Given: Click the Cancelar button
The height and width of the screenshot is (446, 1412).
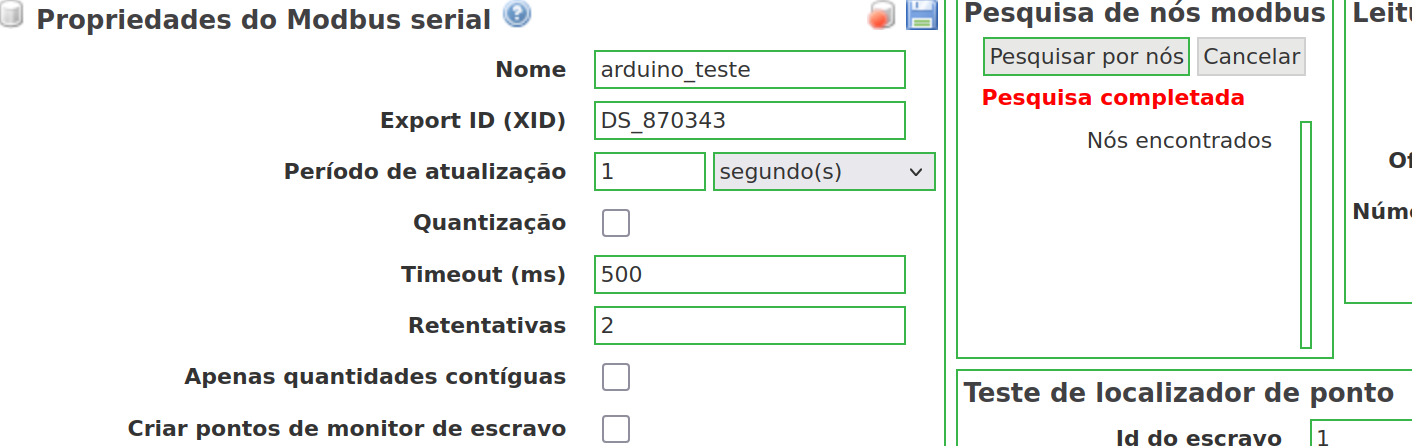Looking at the screenshot, I should (x=1251, y=57).
